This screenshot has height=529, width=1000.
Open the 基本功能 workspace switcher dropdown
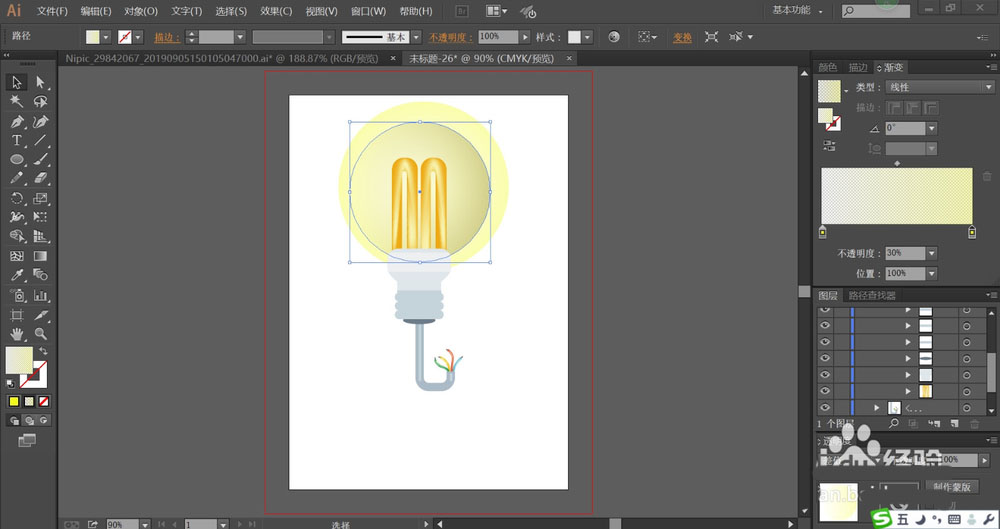point(797,10)
